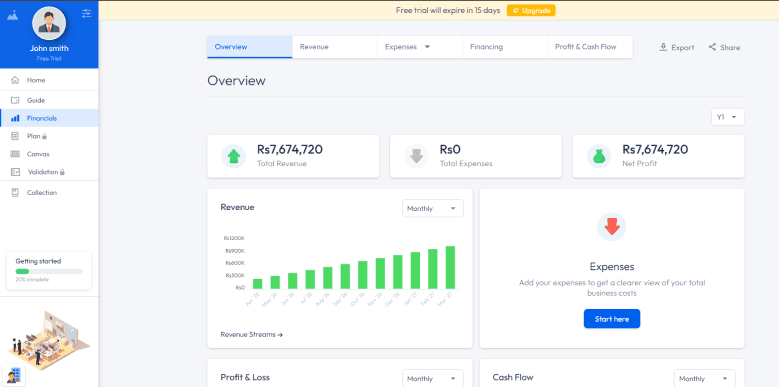Click the Free Trial label under the name
Viewport: 779px width, 387px height.
pyautogui.click(x=49, y=59)
